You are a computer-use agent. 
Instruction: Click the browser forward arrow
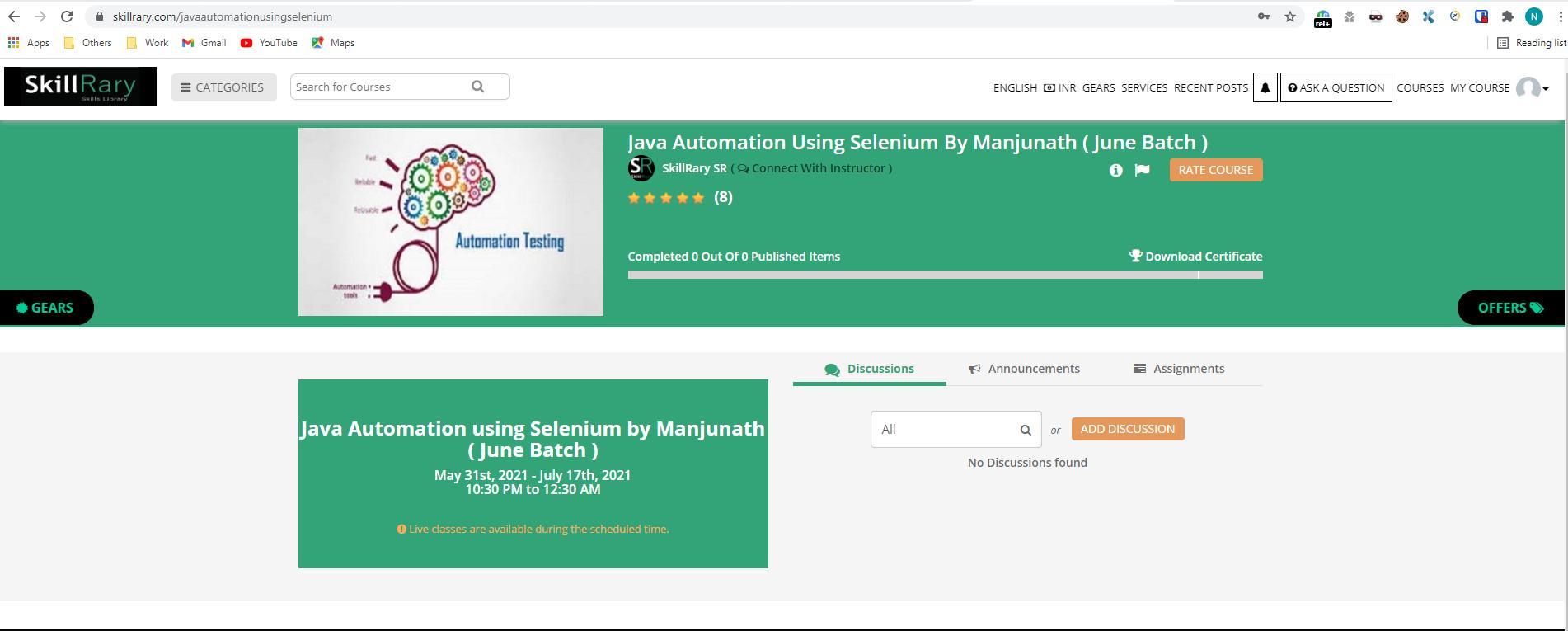[40, 16]
